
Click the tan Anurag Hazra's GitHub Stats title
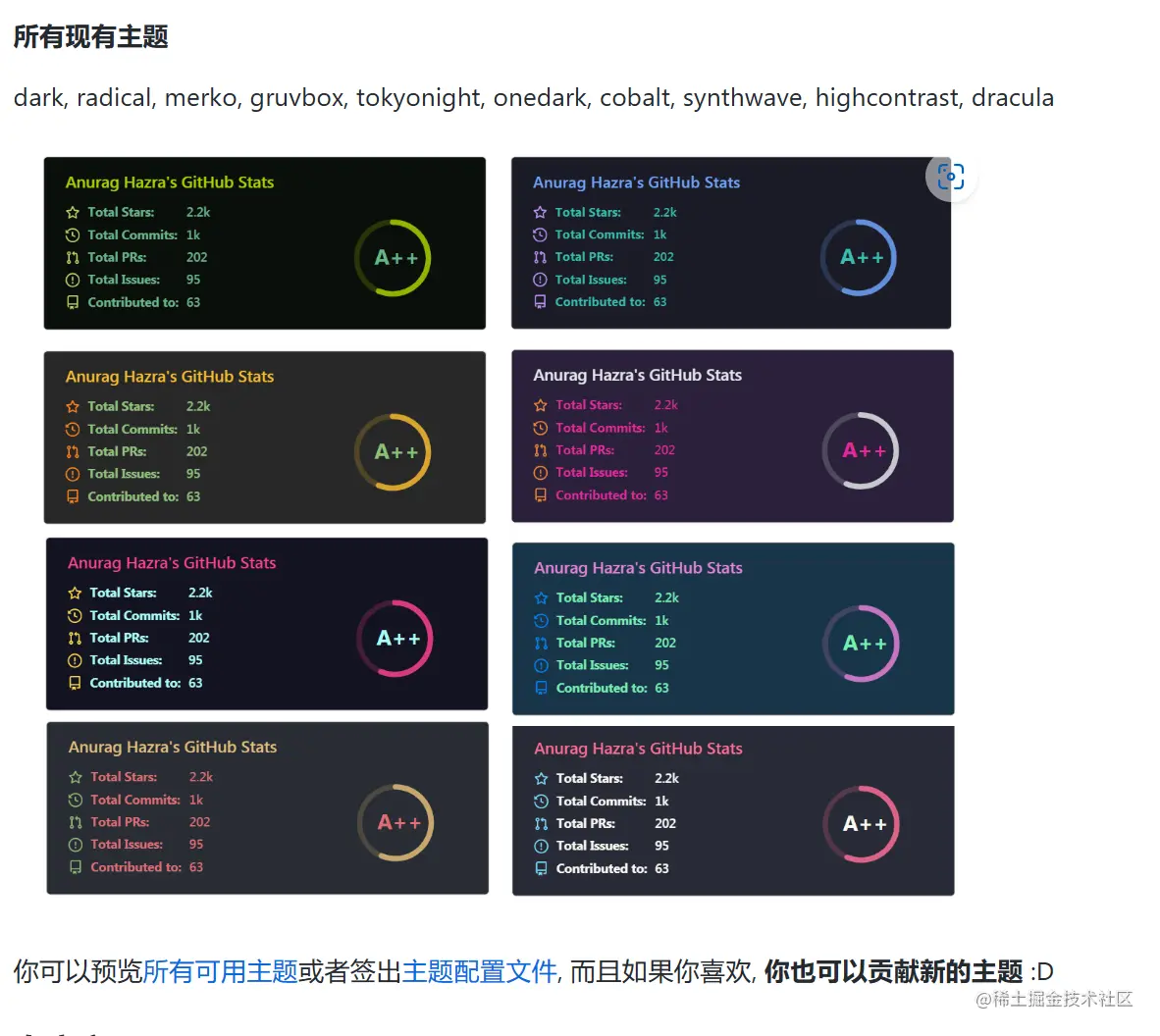[173, 747]
